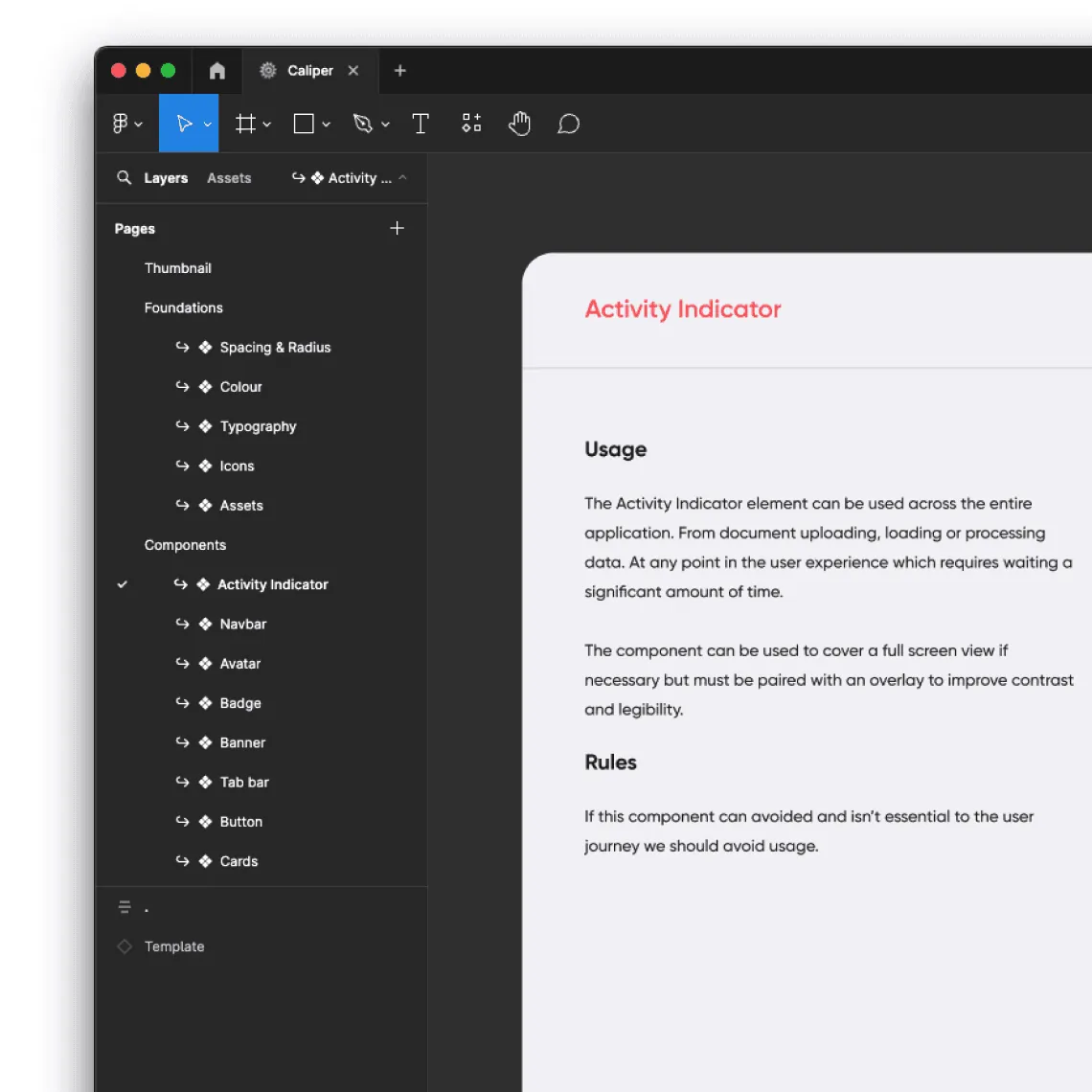Switch to the Layers tab
This screenshot has width=1092, height=1092.
click(x=166, y=178)
